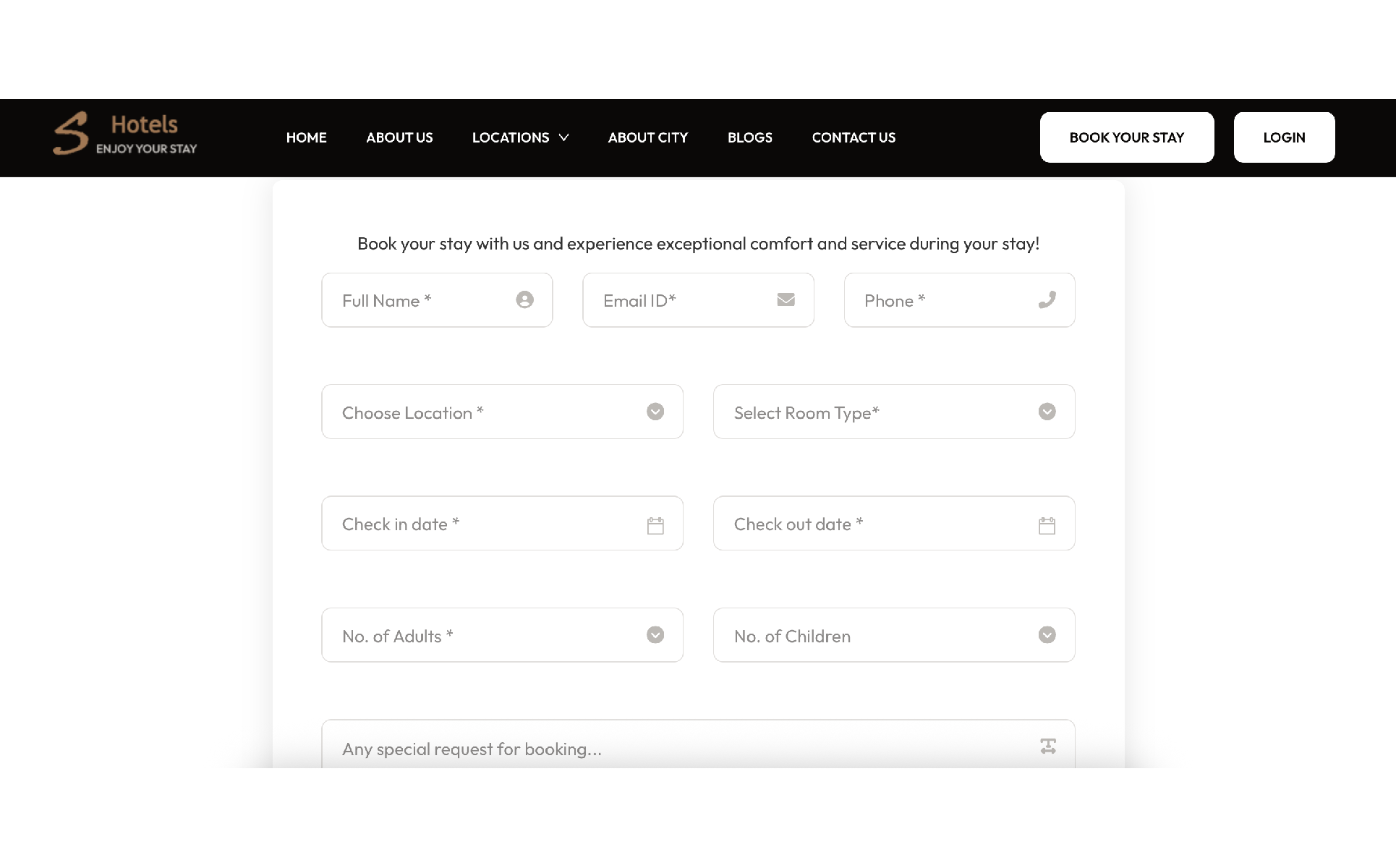Open calendar icon for Check in date

tap(655, 525)
